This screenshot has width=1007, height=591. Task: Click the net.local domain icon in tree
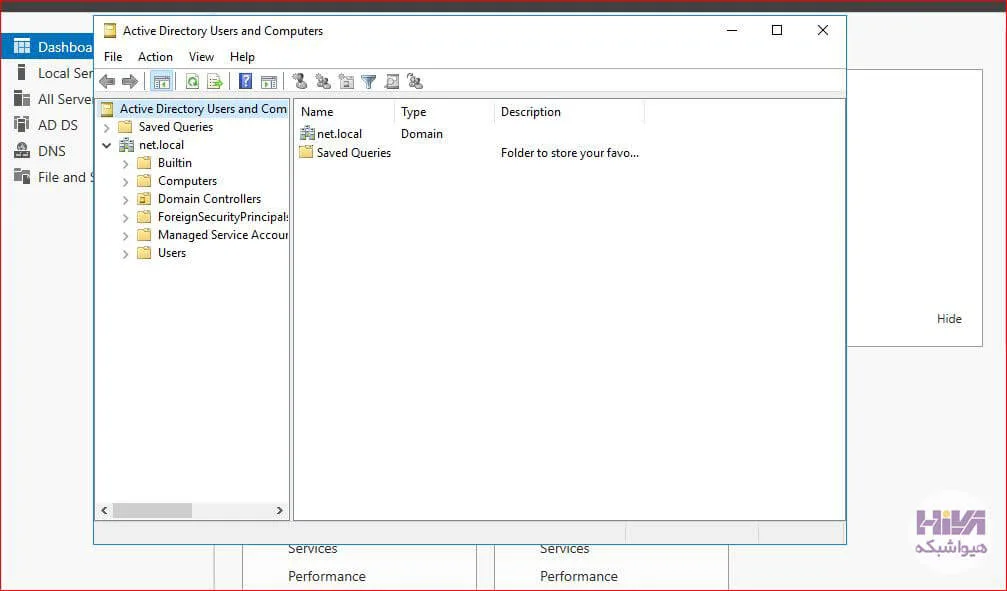point(127,145)
